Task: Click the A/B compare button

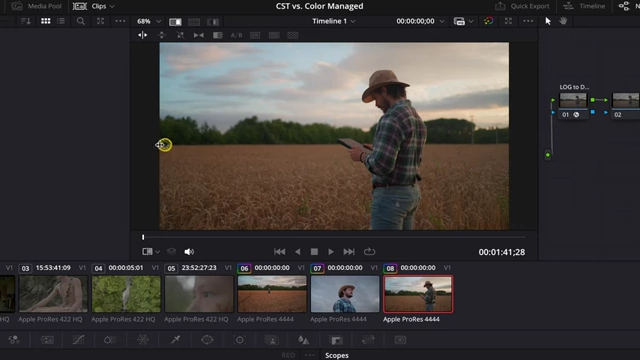Action: [x=236, y=35]
